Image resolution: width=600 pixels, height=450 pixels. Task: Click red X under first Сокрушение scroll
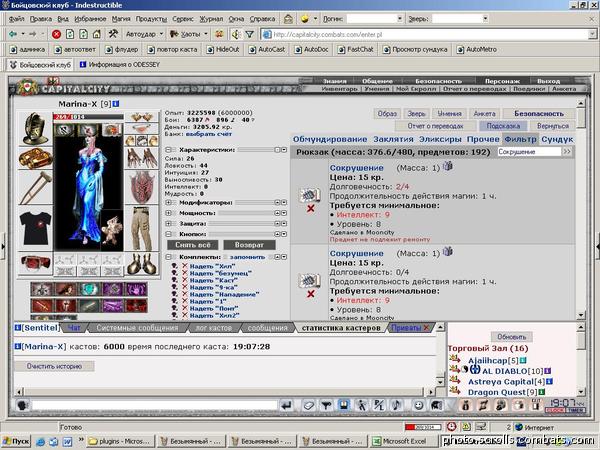(x=311, y=209)
